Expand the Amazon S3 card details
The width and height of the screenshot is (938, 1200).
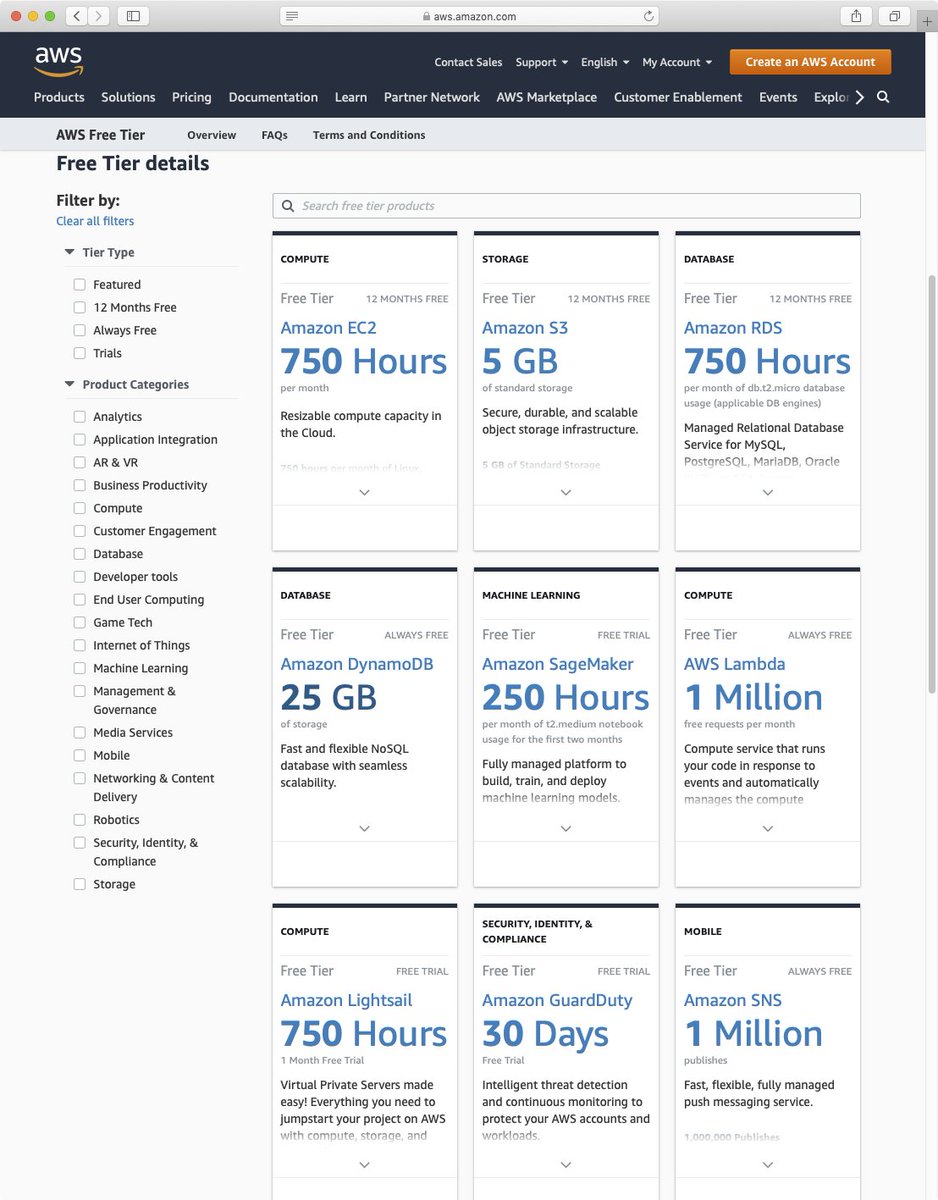pos(566,492)
